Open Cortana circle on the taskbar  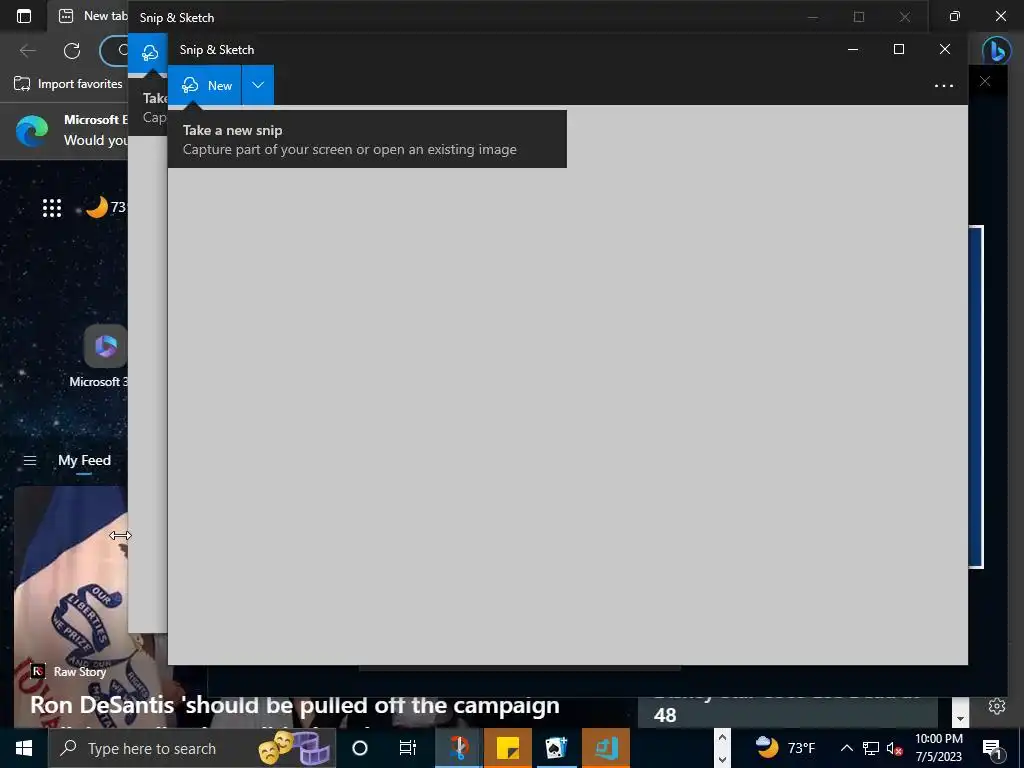pyautogui.click(x=360, y=748)
